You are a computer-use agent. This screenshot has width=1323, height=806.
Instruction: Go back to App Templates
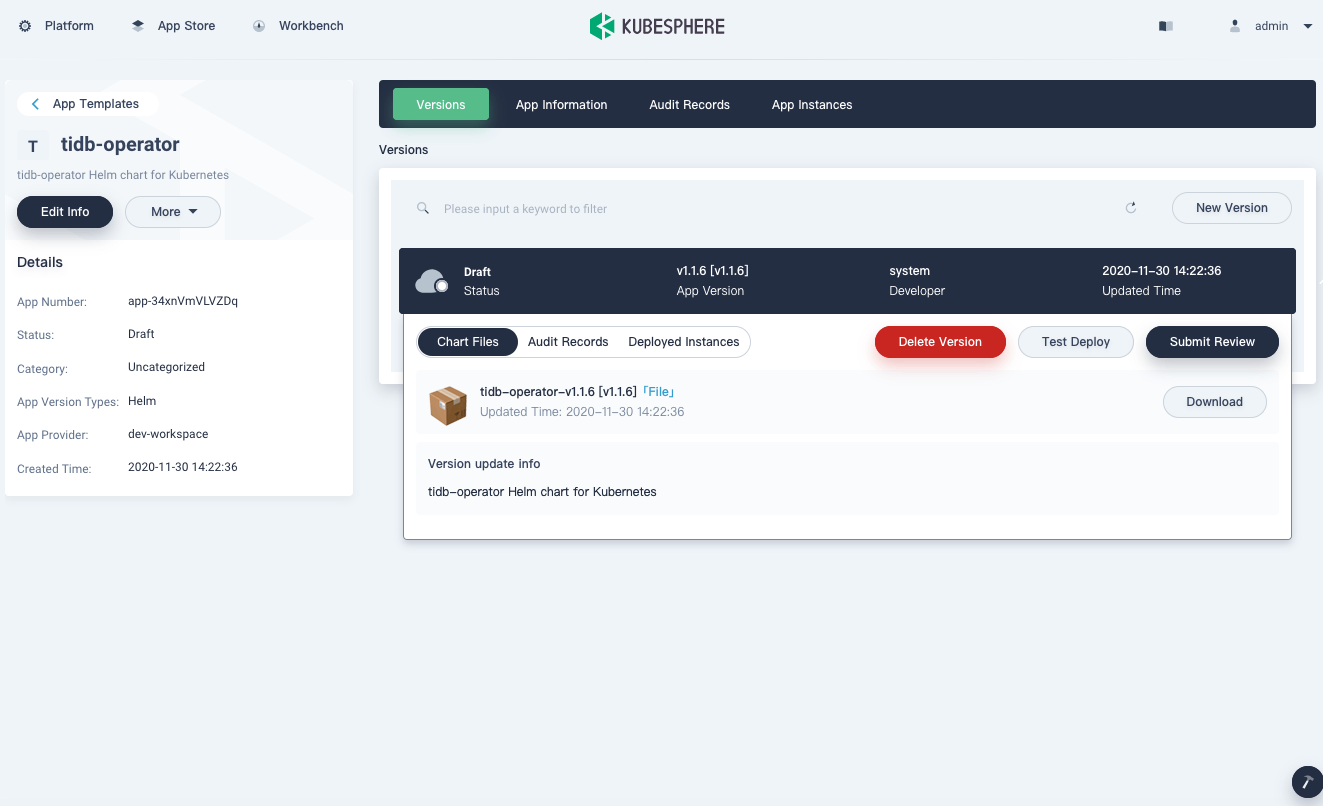pyautogui.click(x=87, y=104)
